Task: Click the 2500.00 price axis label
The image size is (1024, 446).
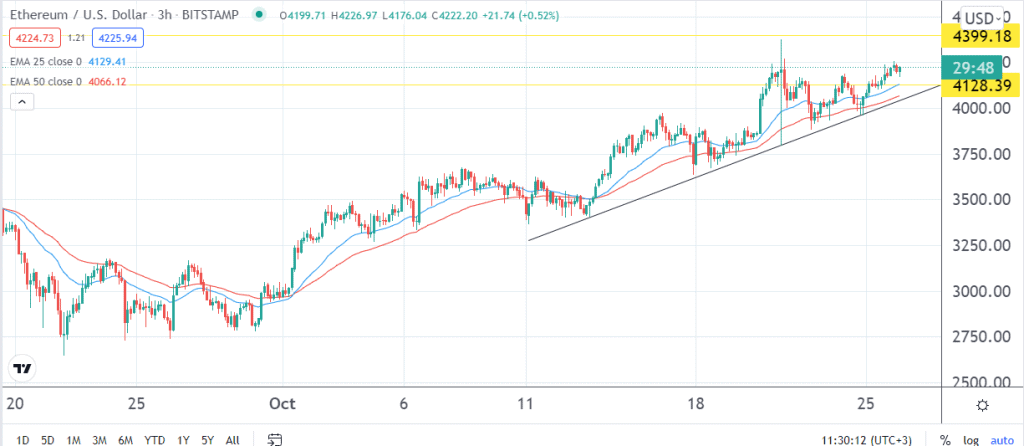Action: (x=980, y=383)
